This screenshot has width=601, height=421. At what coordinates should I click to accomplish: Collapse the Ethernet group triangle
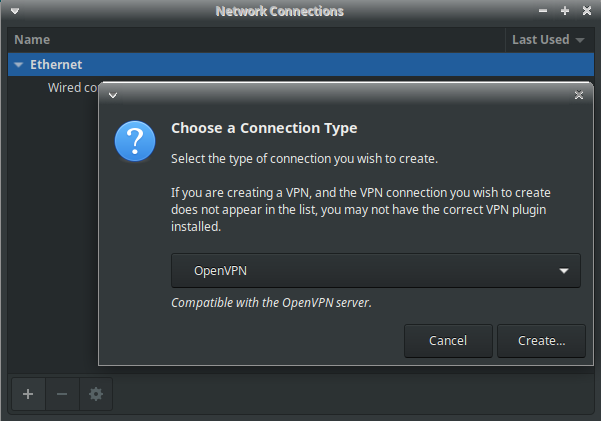[x=19, y=65]
